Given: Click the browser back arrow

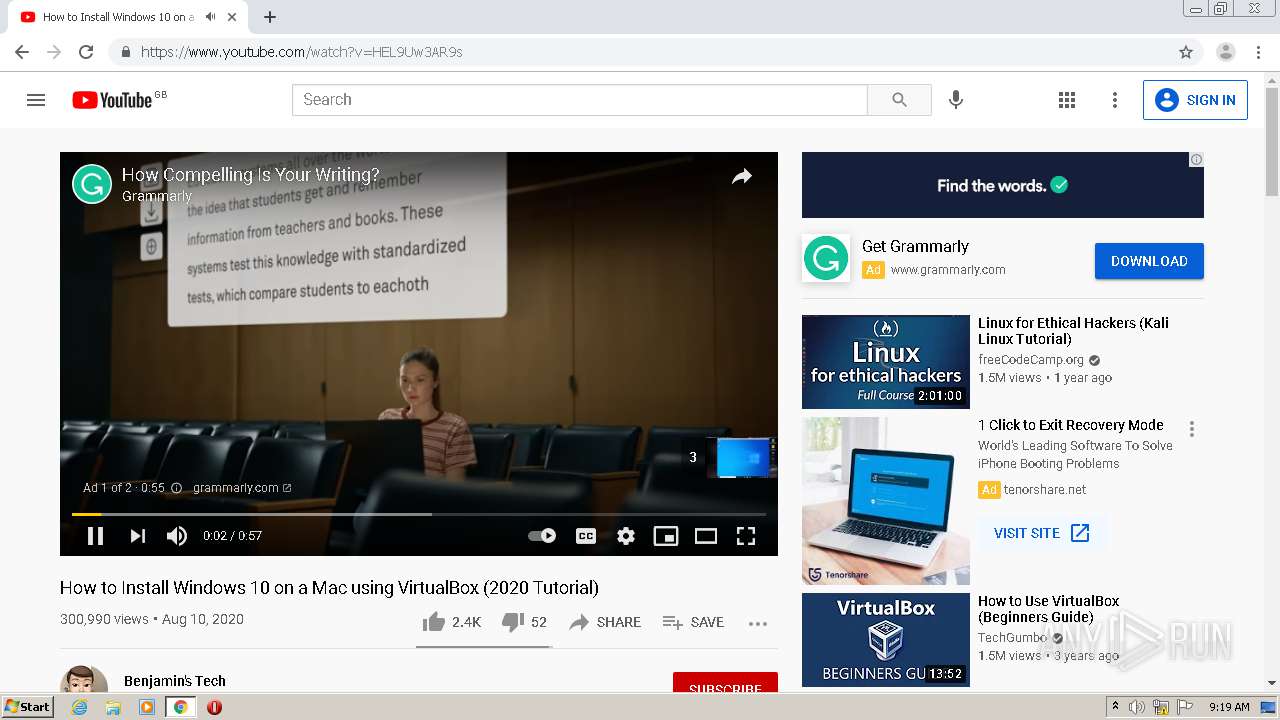Looking at the screenshot, I should pyautogui.click(x=22, y=52).
